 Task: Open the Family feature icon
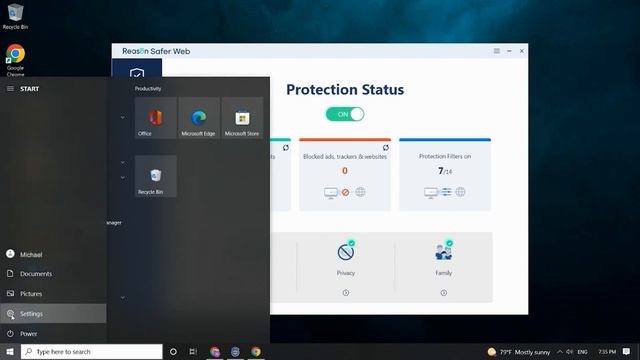pyautogui.click(x=443, y=251)
